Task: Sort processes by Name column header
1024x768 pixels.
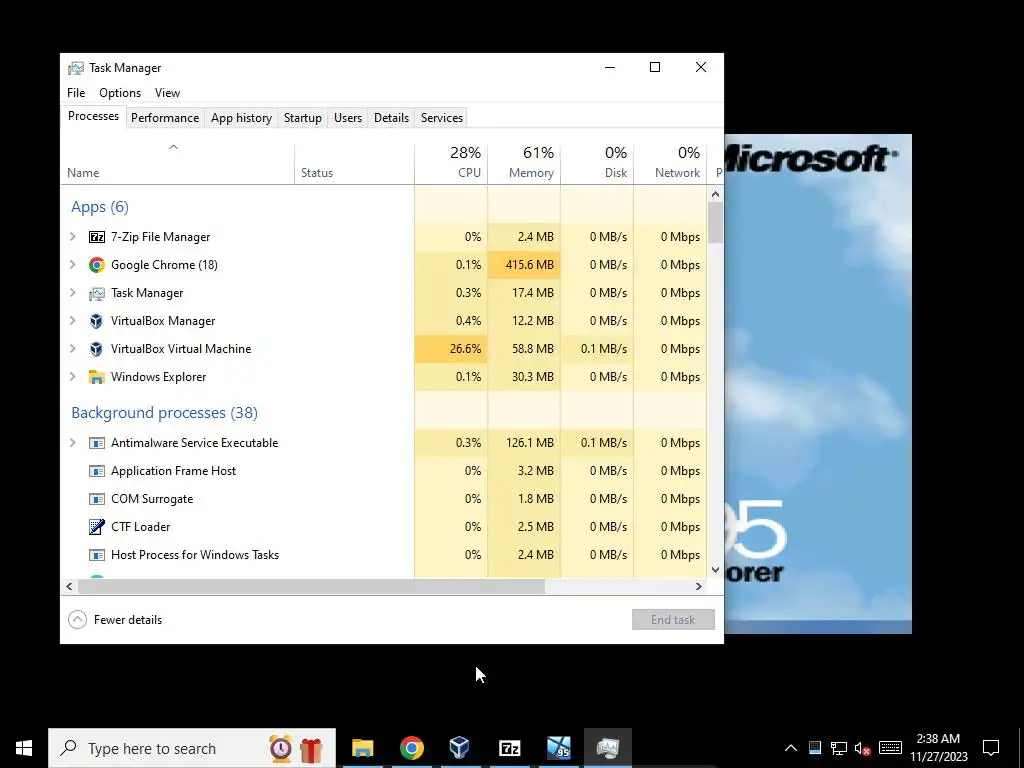Action: coord(178,161)
